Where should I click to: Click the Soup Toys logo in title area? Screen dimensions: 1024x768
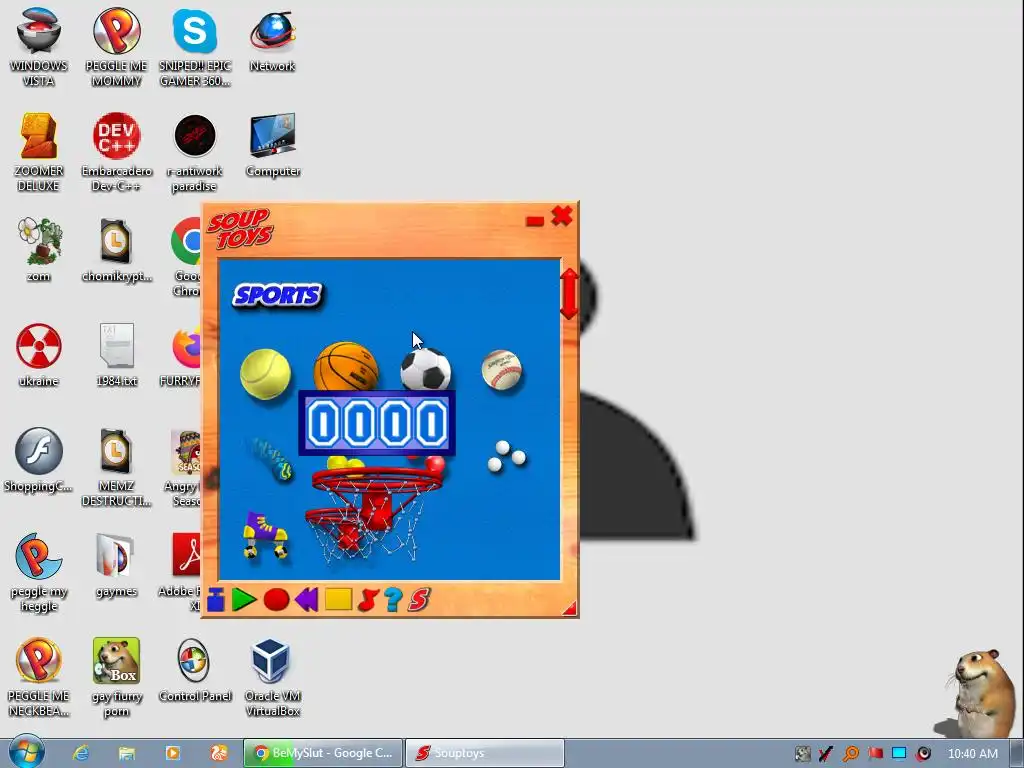[x=240, y=229]
